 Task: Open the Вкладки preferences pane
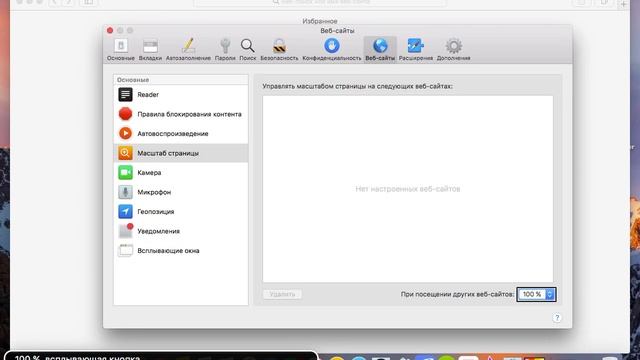pos(150,49)
